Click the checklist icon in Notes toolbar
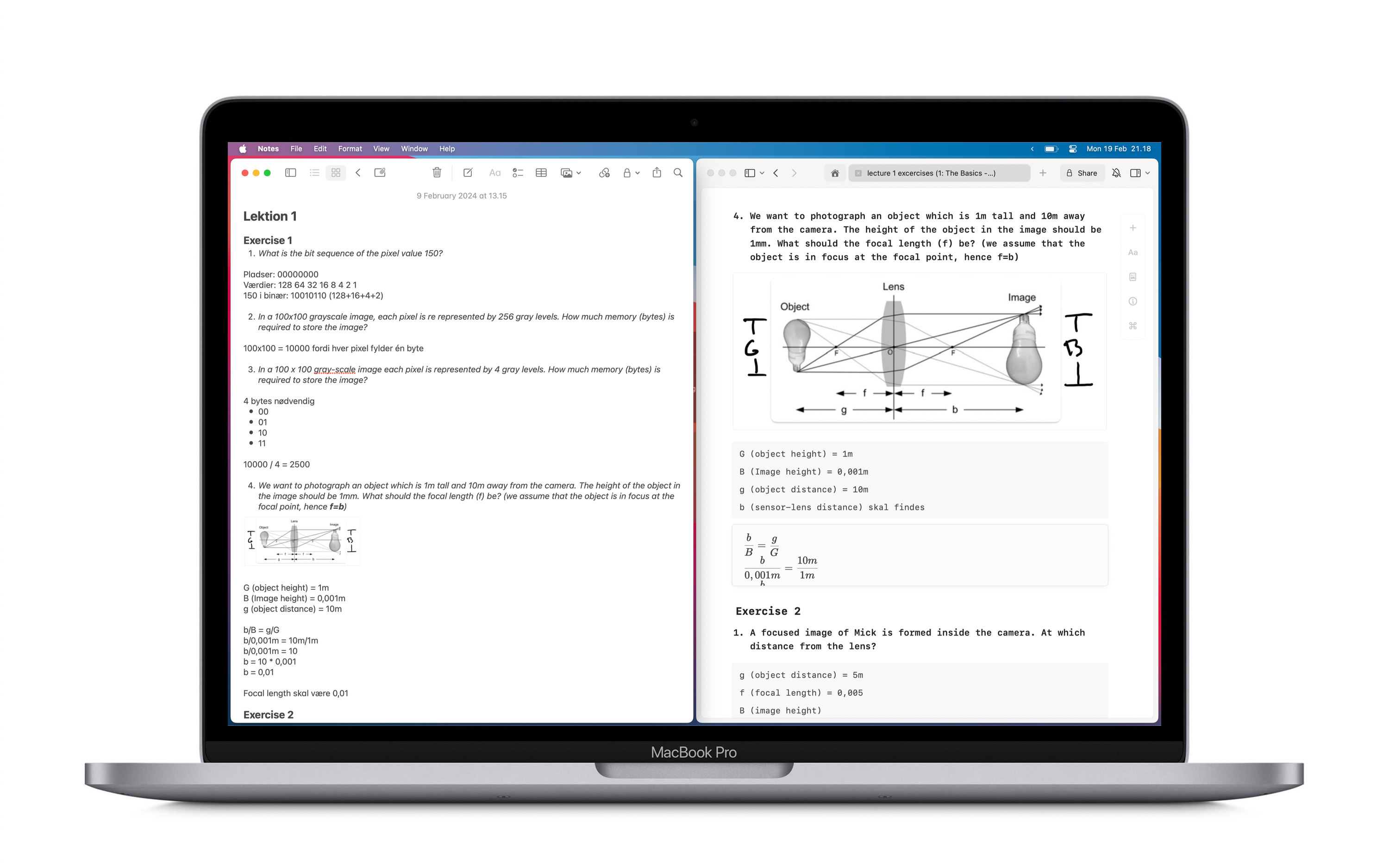Viewport: 1389px width, 868px height. click(518, 174)
